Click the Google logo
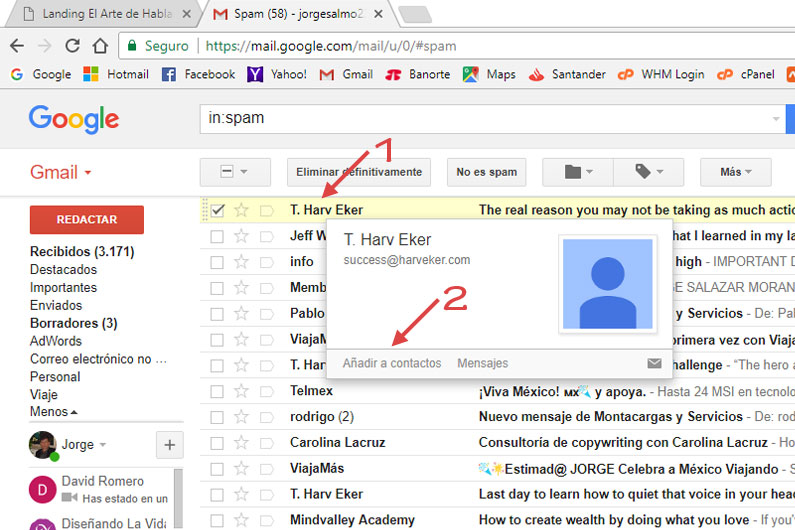The image size is (795, 530). [74, 119]
